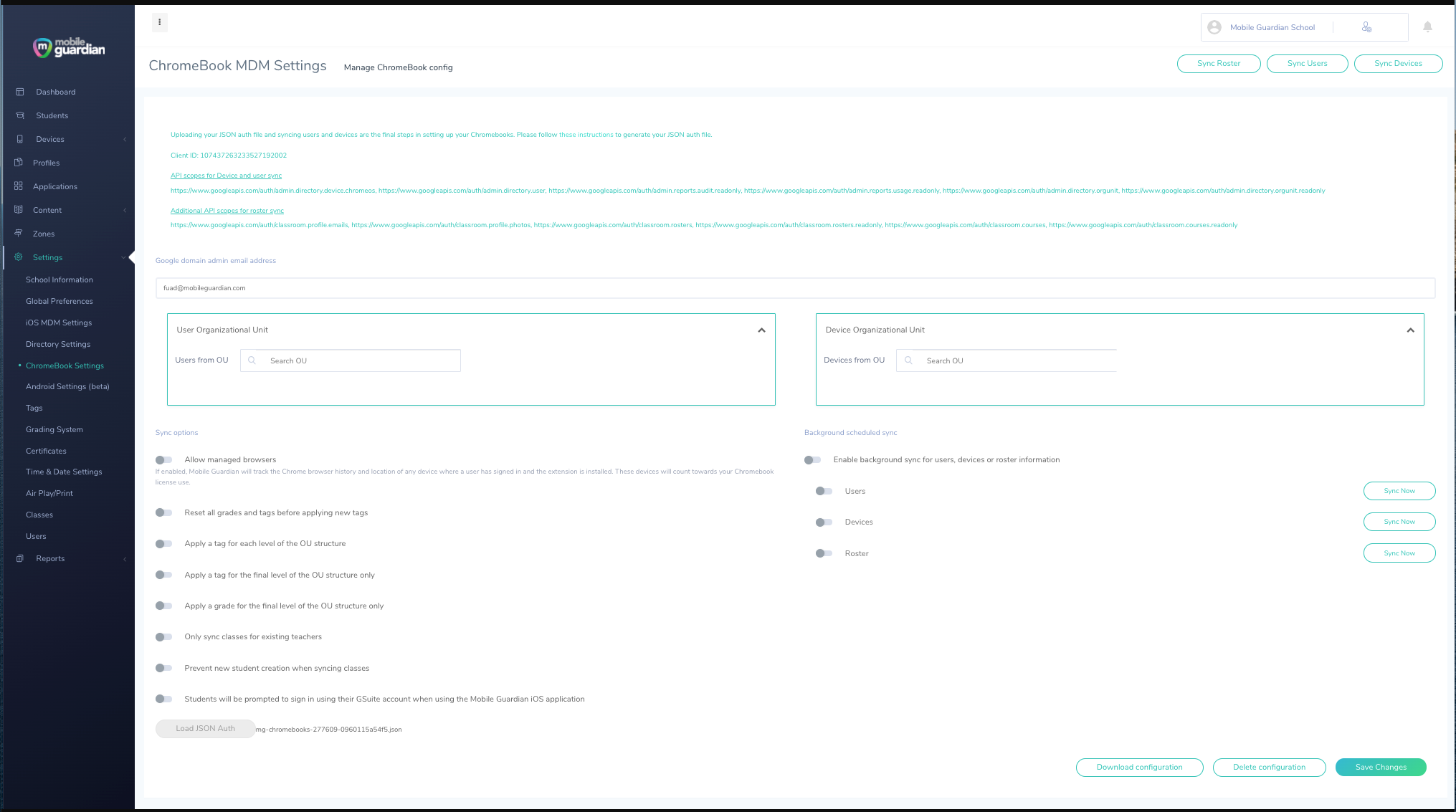
Task: Click Sync Devices button
Action: coord(1398,64)
